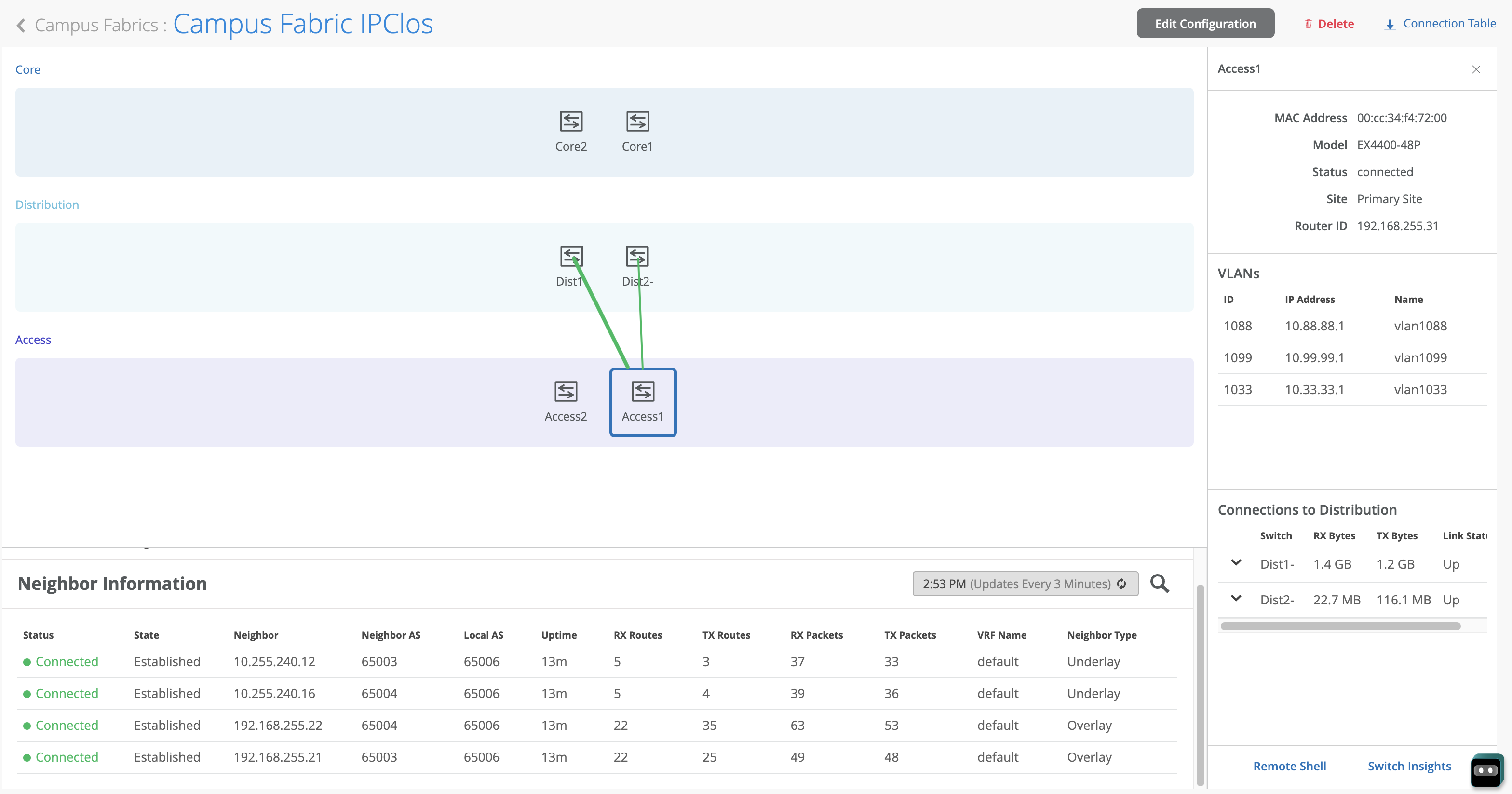Delete the campus fabric
The image size is (1512, 794).
(1329, 24)
